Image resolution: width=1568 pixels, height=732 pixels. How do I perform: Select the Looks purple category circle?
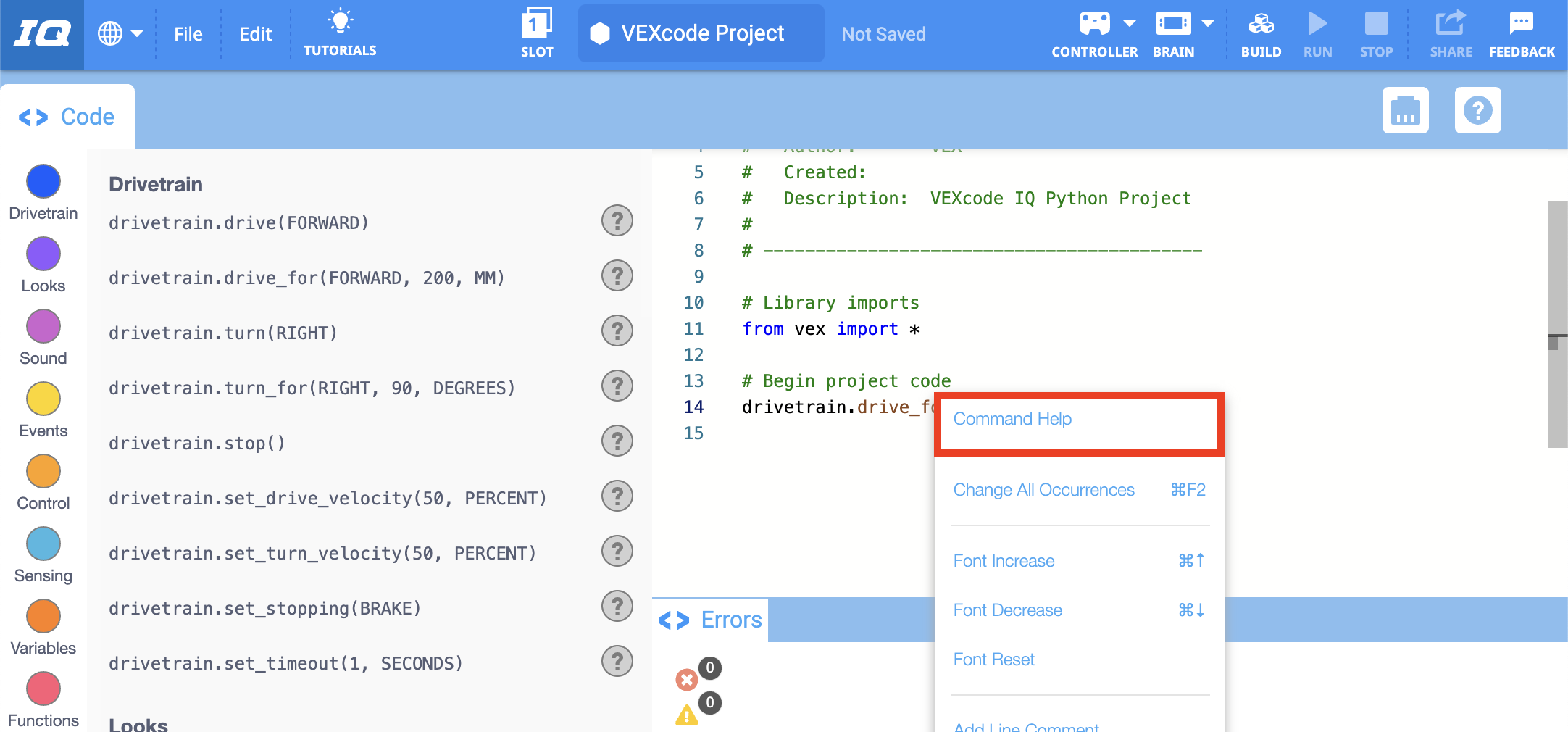click(x=43, y=254)
